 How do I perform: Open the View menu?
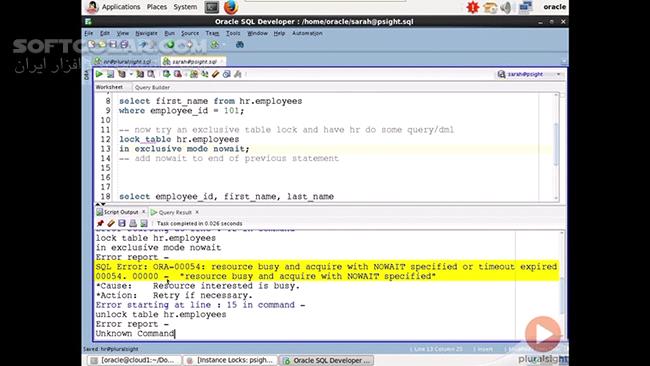[x=122, y=33]
